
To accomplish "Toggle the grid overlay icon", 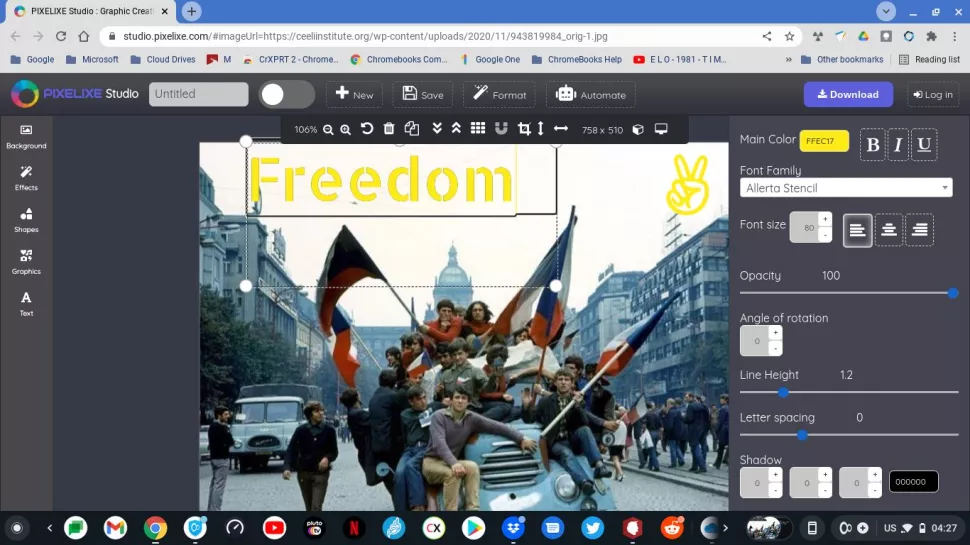I will pos(478,129).
